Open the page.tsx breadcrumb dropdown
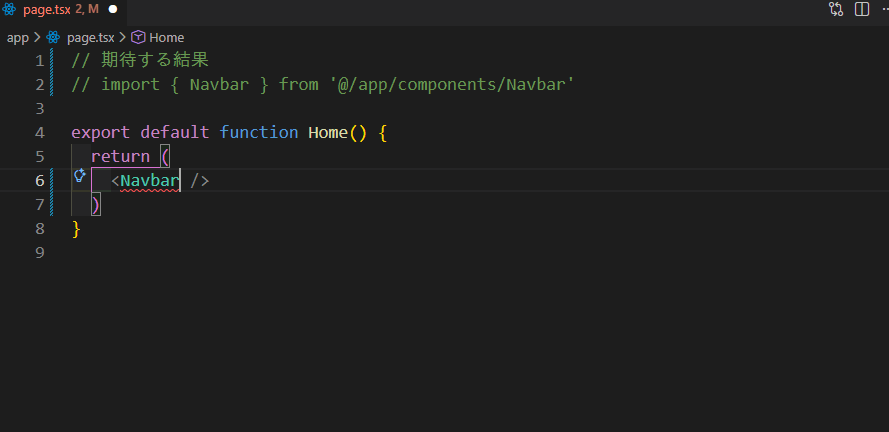Screen dimensions: 889x432 [x=90, y=37]
